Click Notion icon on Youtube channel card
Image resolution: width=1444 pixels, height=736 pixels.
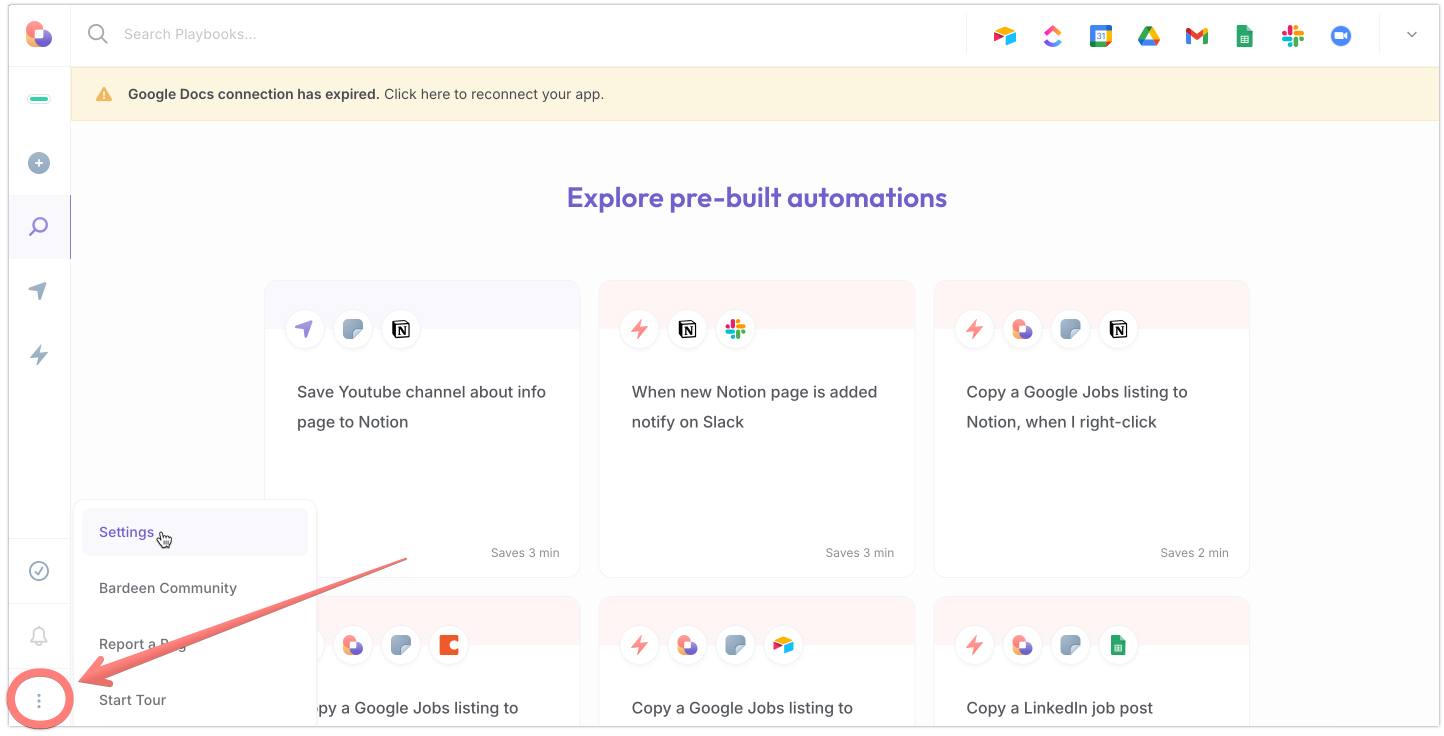[x=401, y=329]
